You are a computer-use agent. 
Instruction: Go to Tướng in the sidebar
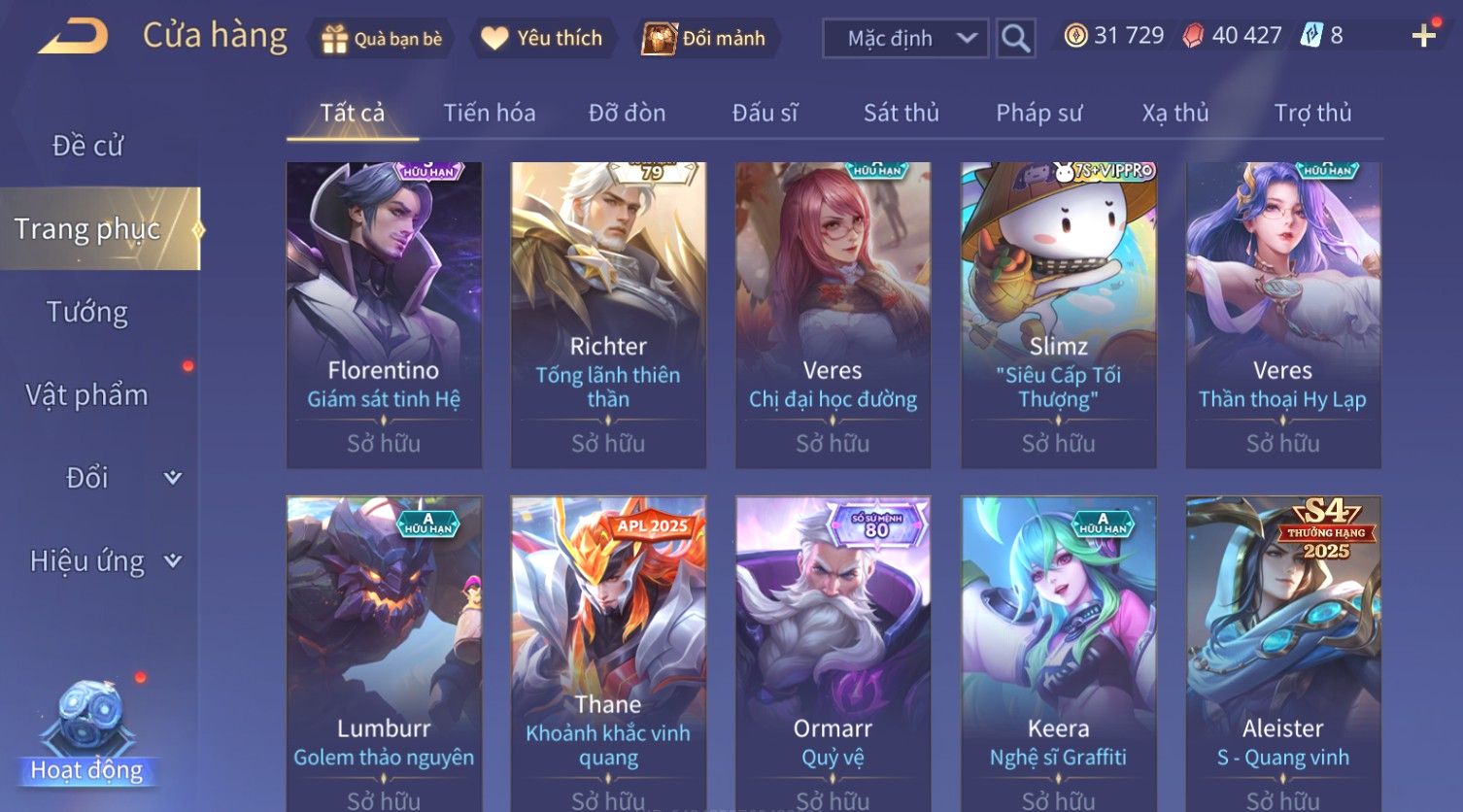87,312
